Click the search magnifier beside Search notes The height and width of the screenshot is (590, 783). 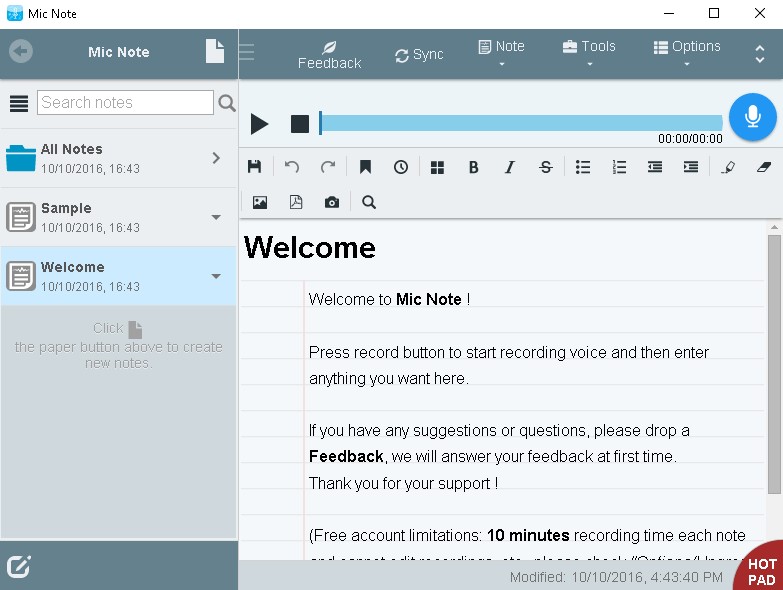pyautogui.click(x=227, y=103)
